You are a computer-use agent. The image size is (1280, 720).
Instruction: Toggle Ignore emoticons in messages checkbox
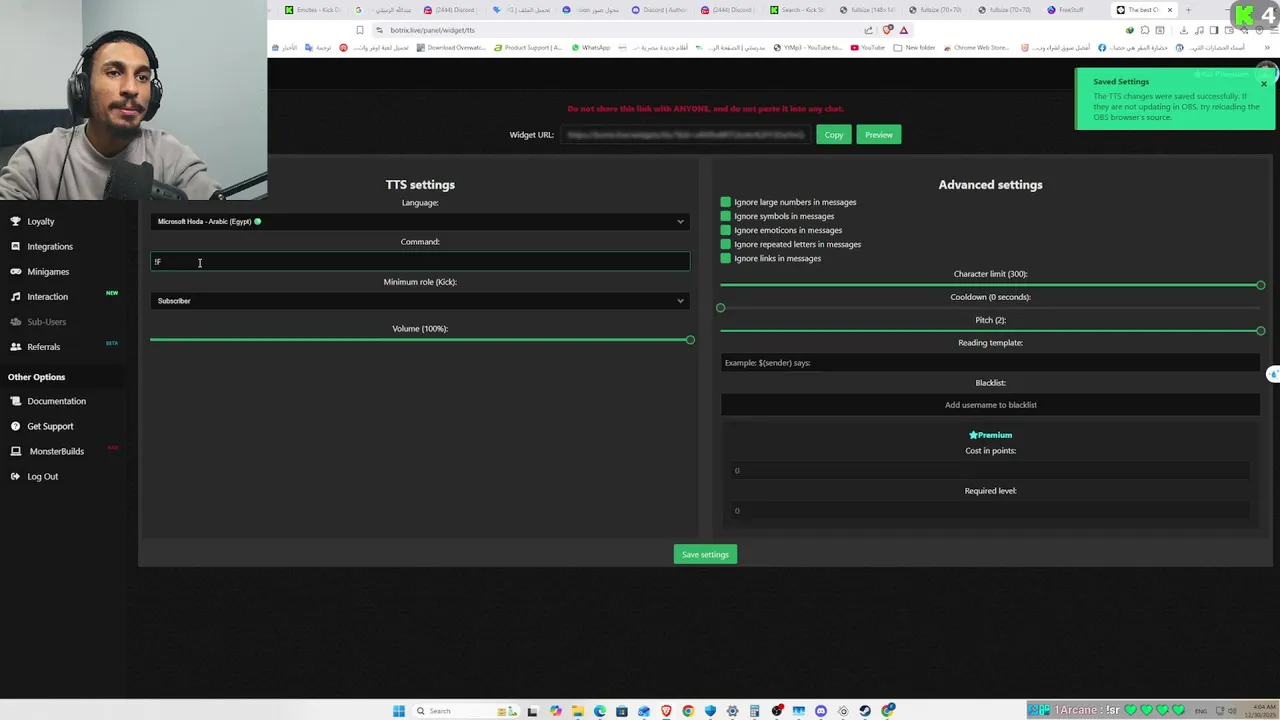click(726, 230)
